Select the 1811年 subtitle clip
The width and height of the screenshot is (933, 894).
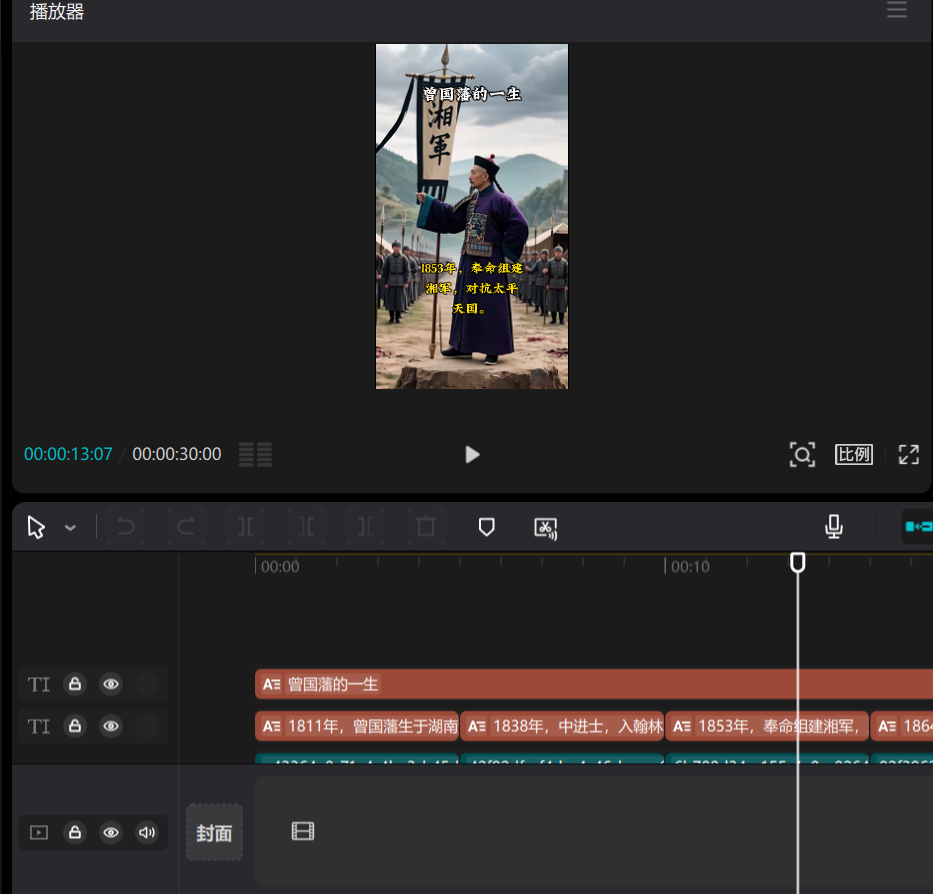click(357, 726)
